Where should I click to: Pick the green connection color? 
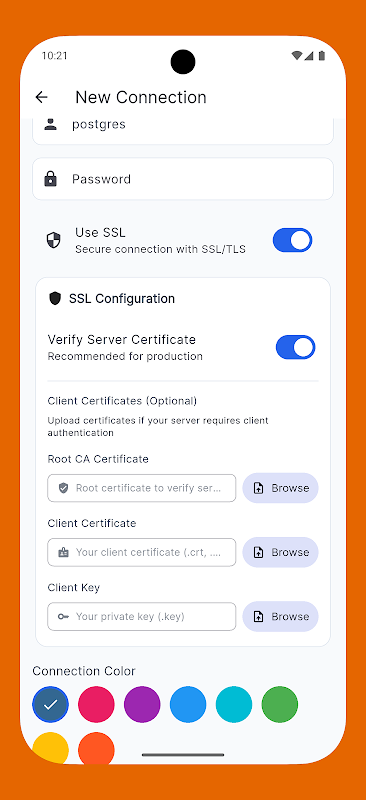tap(280, 705)
